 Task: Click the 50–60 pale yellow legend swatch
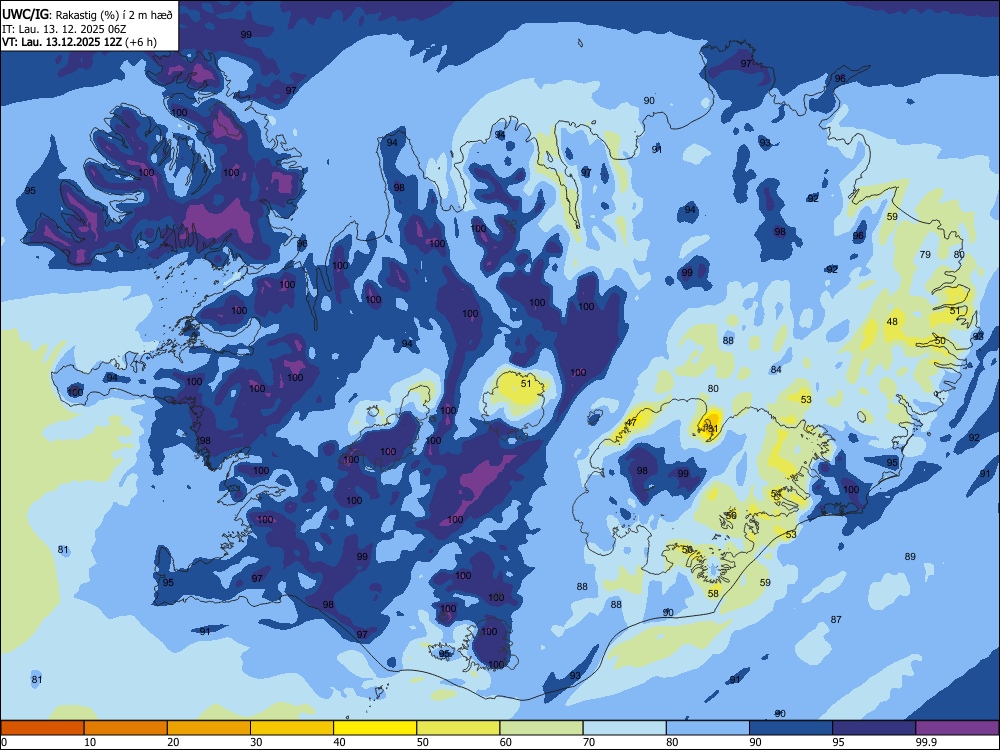(458, 728)
